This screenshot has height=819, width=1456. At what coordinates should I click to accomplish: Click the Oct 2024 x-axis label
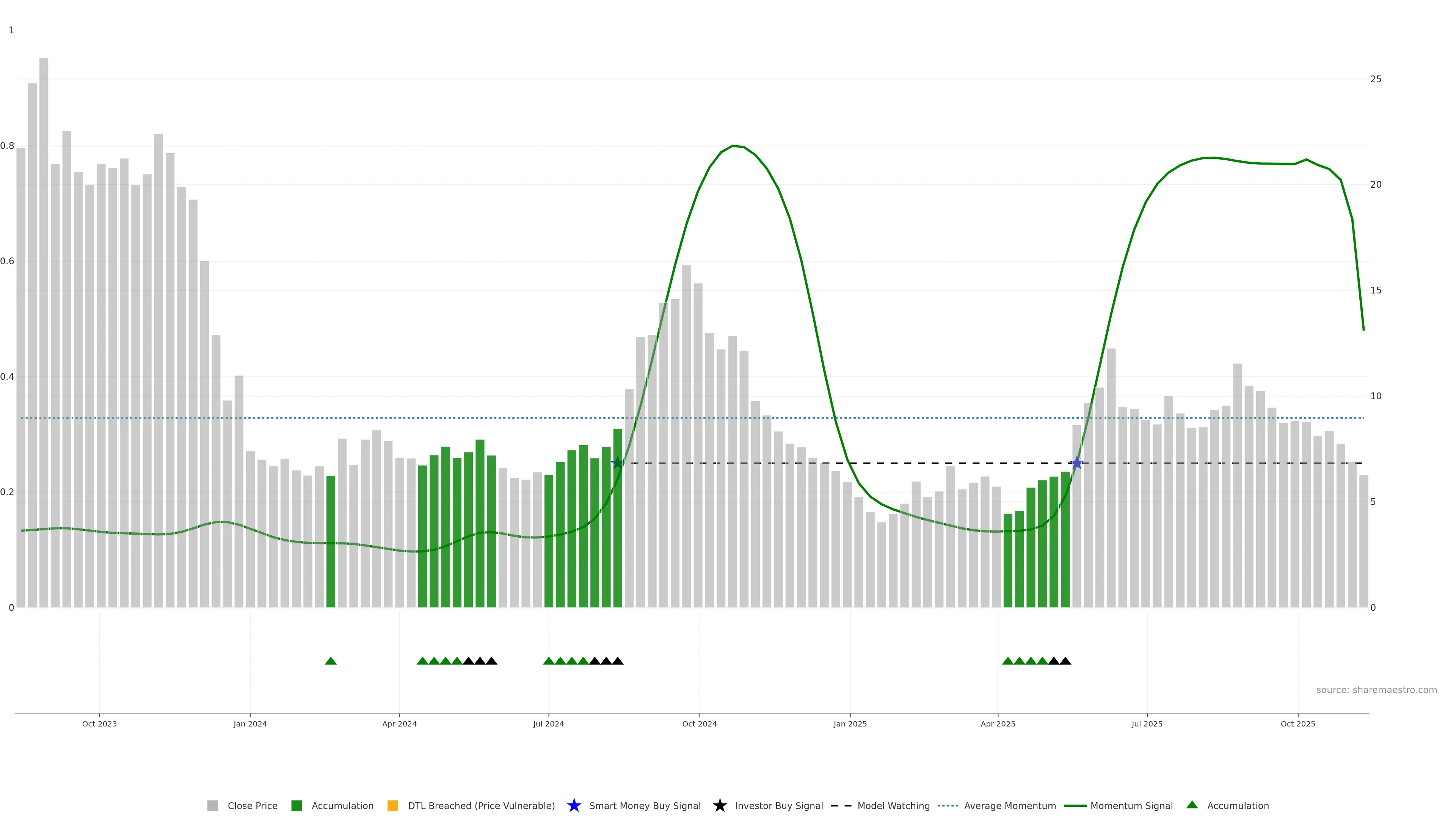pyautogui.click(x=699, y=723)
